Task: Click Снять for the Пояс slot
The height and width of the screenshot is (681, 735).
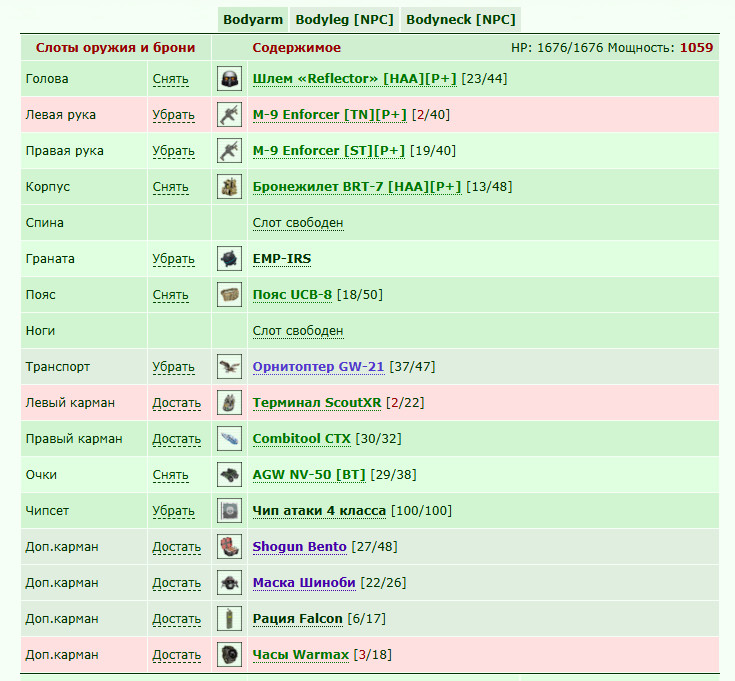Action: [x=171, y=295]
